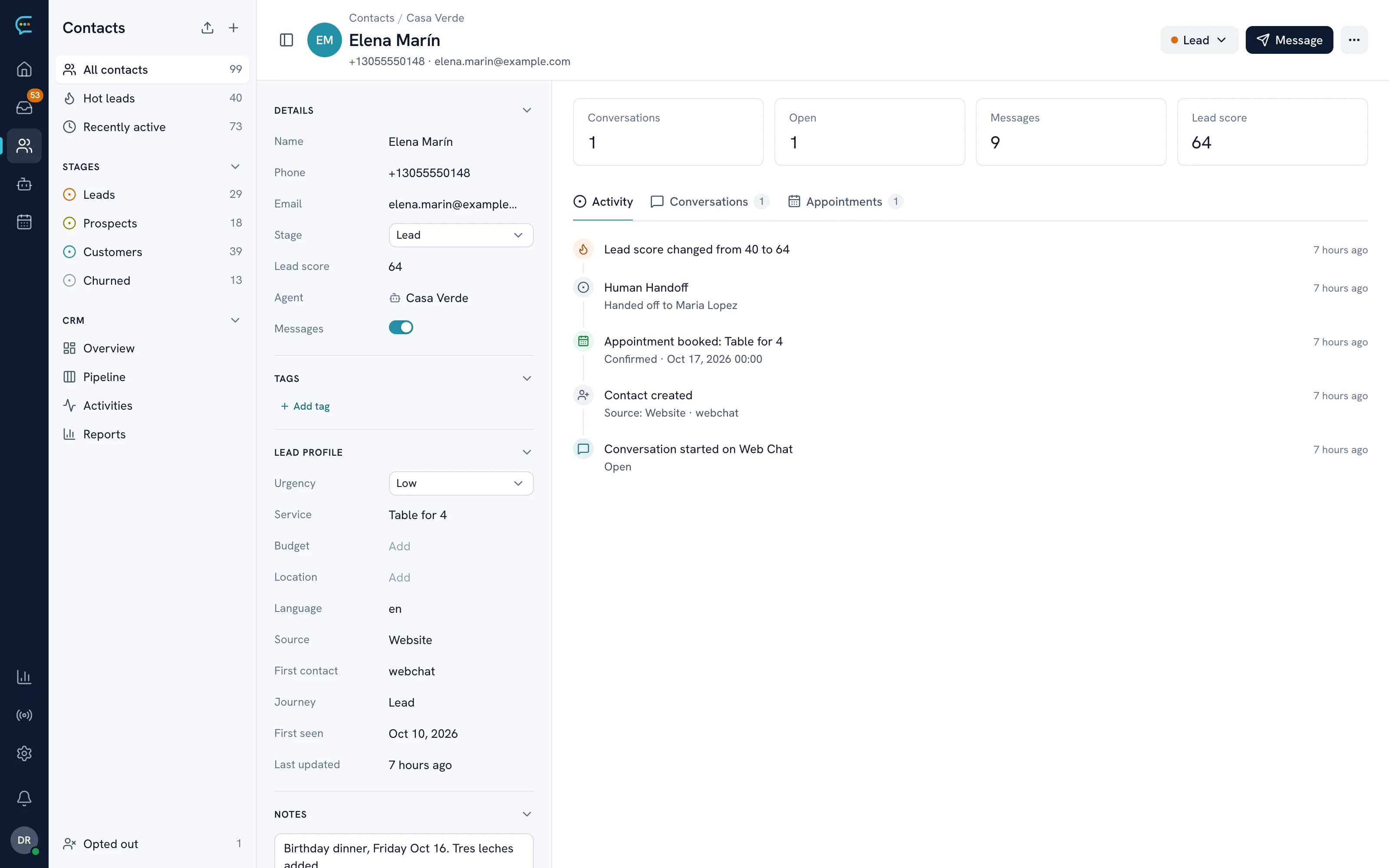Switch to the Appointments tab
Image resolution: width=1389 pixels, height=868 pixels.
(x=845, y=201)
